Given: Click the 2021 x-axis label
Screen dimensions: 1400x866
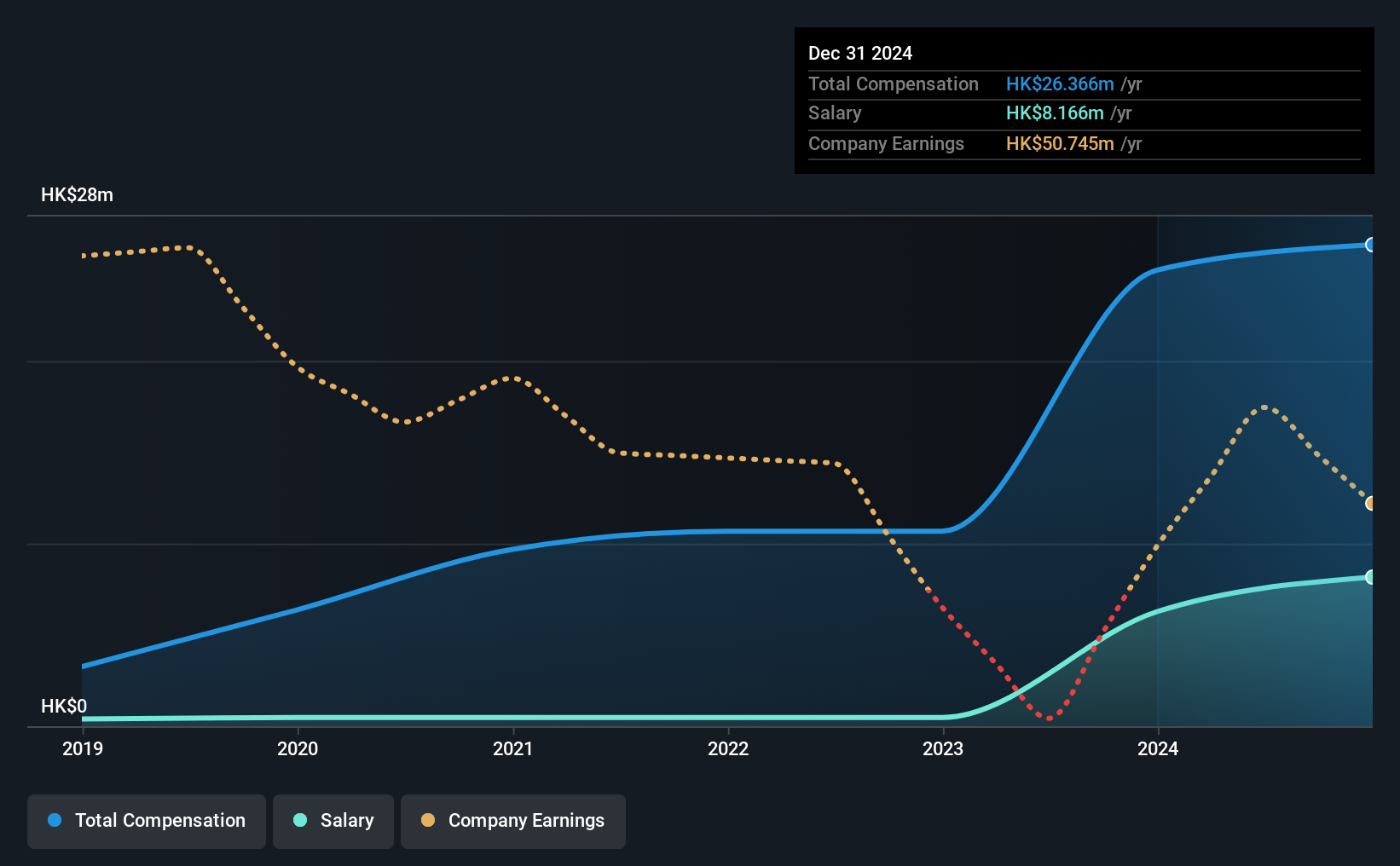Looking at the screenshot, I should 513,748.
